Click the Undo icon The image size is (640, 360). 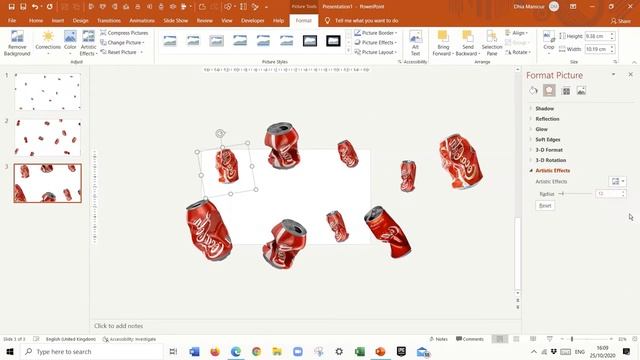coord(35,7)
